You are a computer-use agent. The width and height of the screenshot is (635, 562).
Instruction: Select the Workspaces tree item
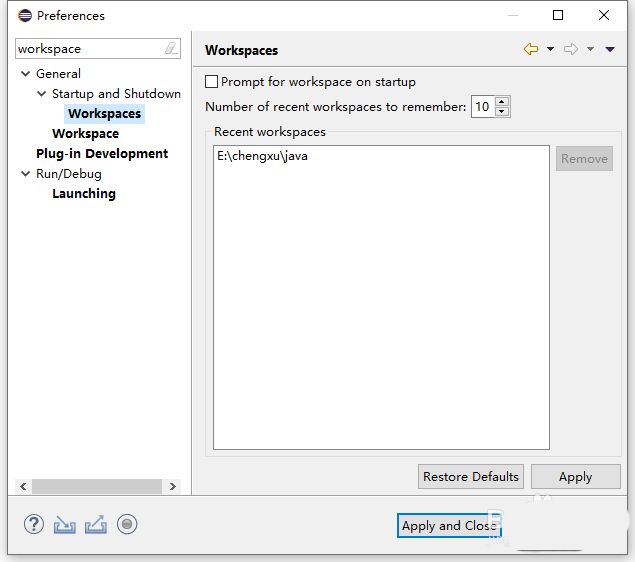click(x=104, y=113)
